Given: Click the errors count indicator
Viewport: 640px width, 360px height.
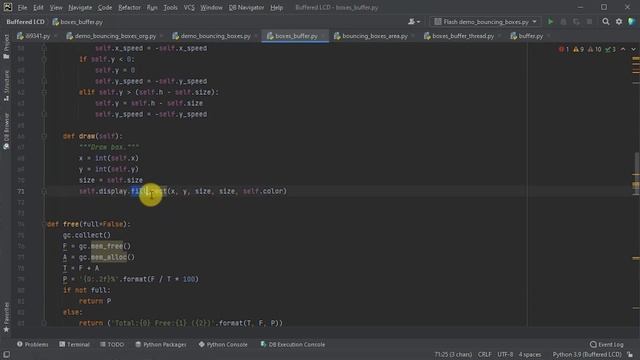Looking at the screenshot, I should tap(564, 49).
